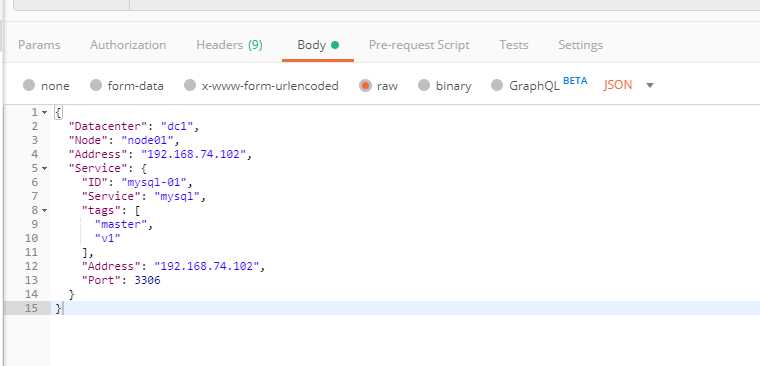
Task: Select x-www-form-urlencoded radio option
Action: coord(190,86)
